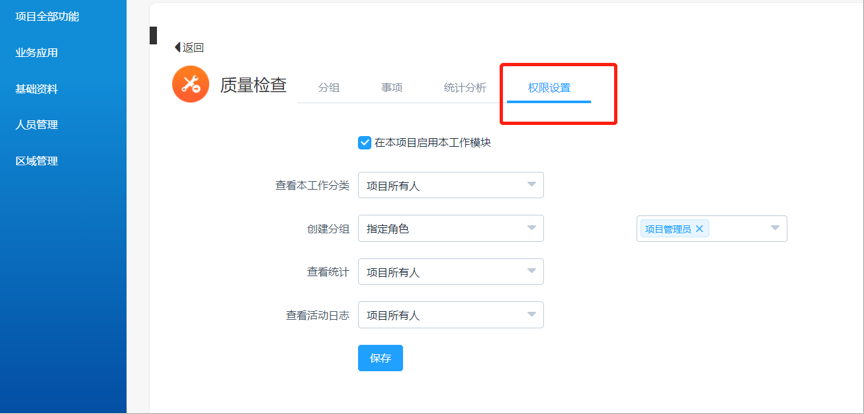Switch to the 统计分析 tab
864x414 pixels.
[x=465, y=88]
